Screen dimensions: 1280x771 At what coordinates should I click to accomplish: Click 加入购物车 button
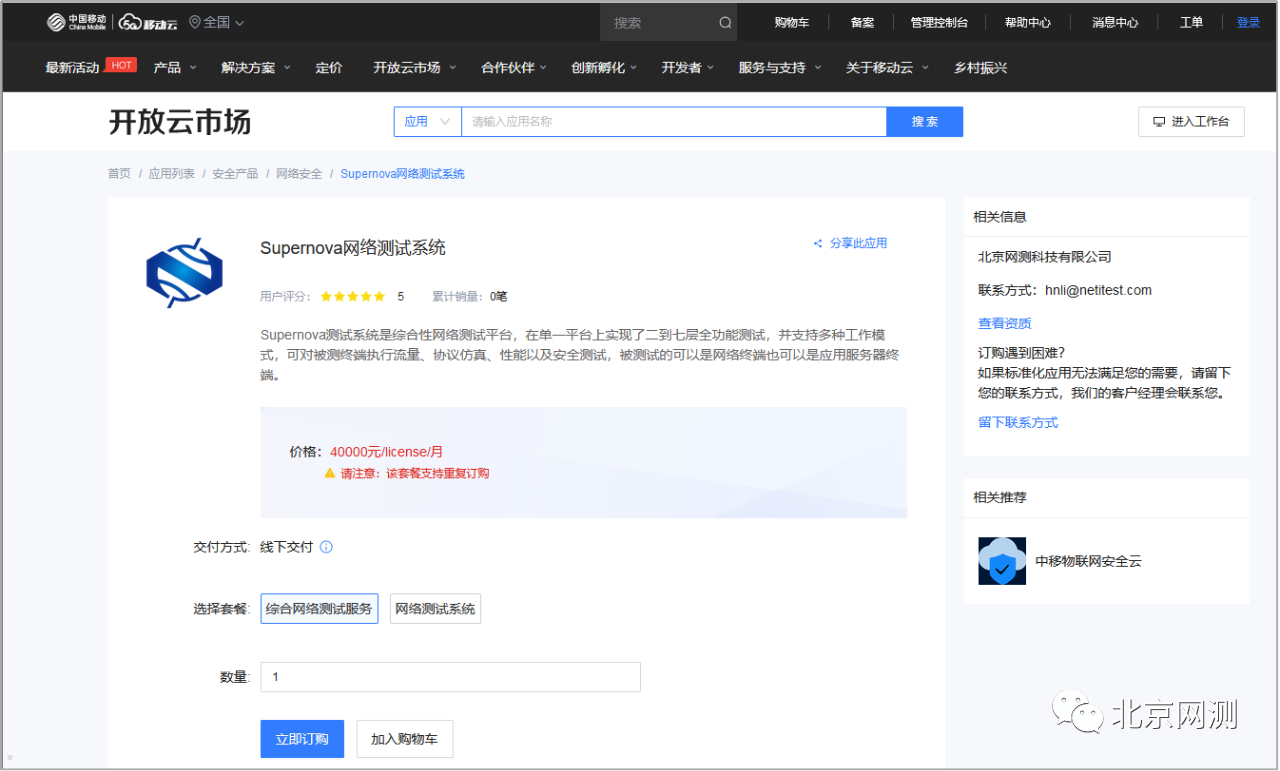tap(405, 739)
